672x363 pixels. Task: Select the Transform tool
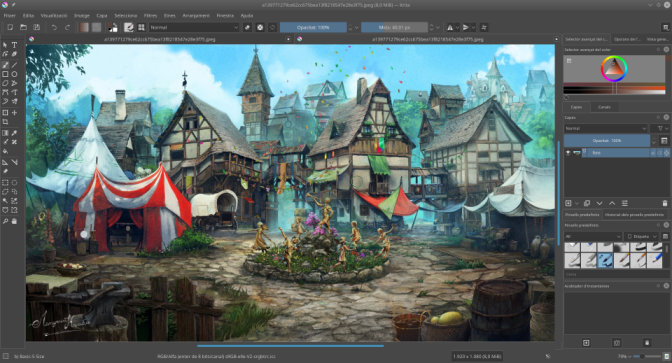click(x=5, y=113)
